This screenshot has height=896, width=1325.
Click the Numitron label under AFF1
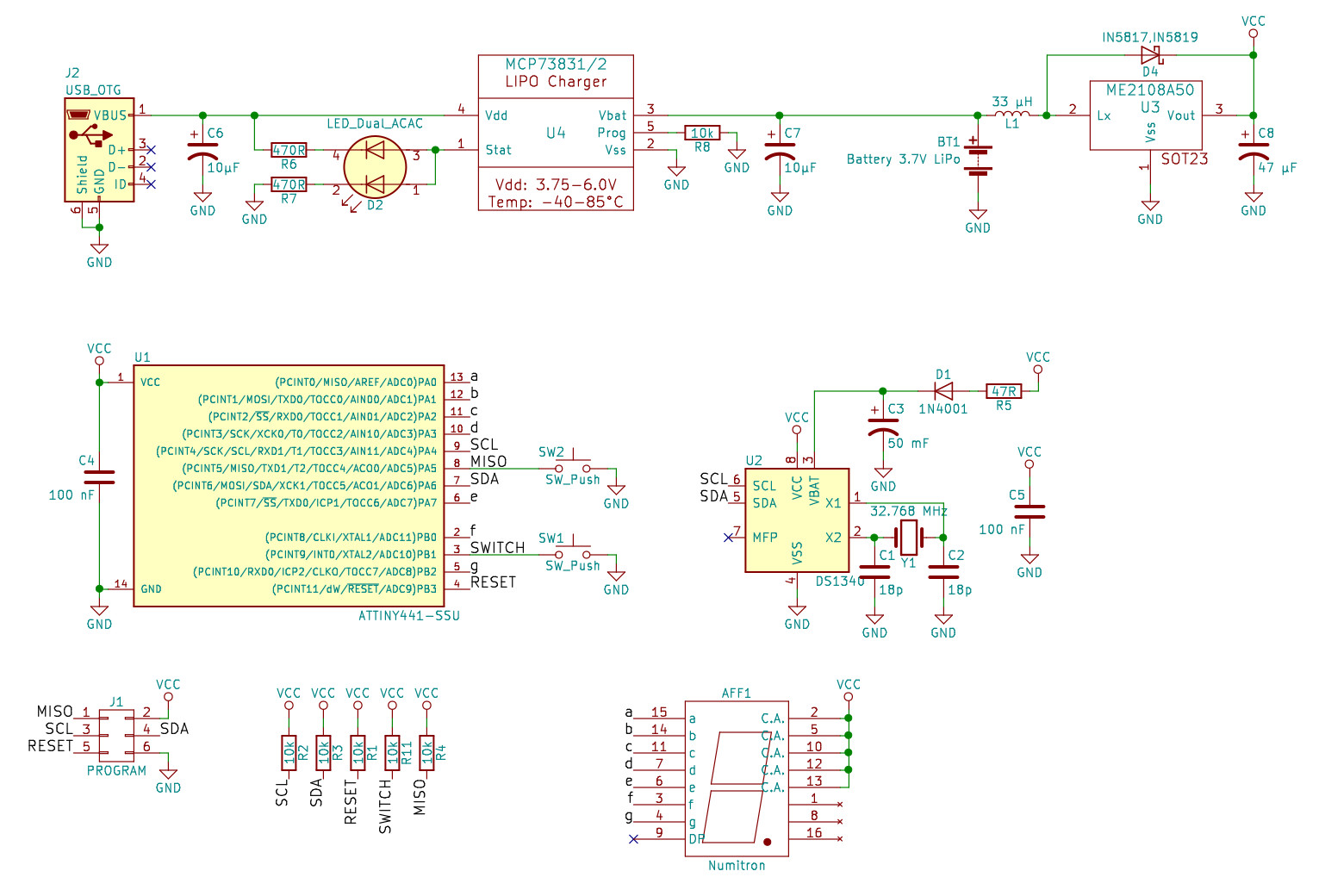pos(736,865)
